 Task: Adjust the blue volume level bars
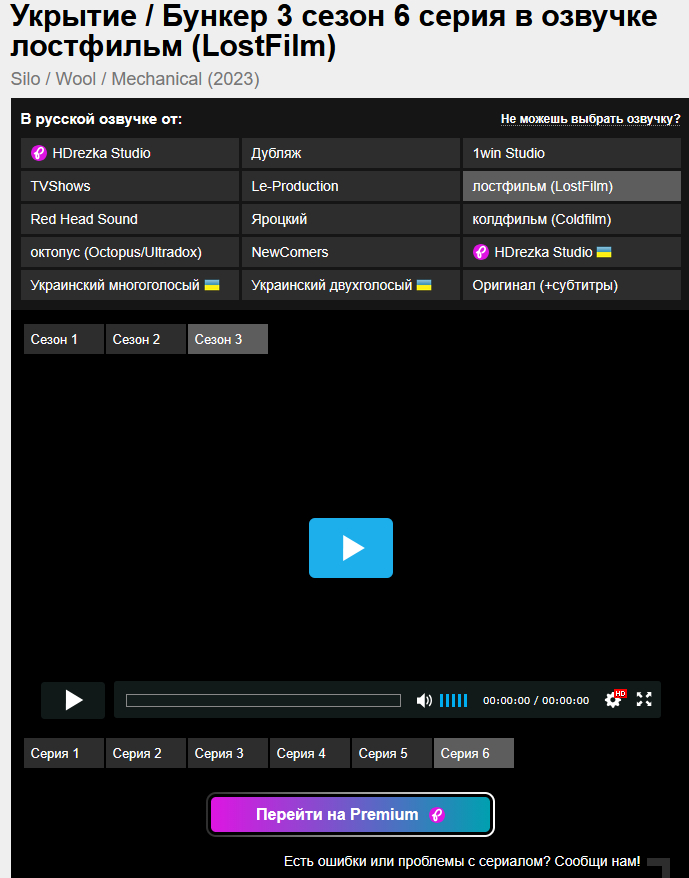click(453, 700)
